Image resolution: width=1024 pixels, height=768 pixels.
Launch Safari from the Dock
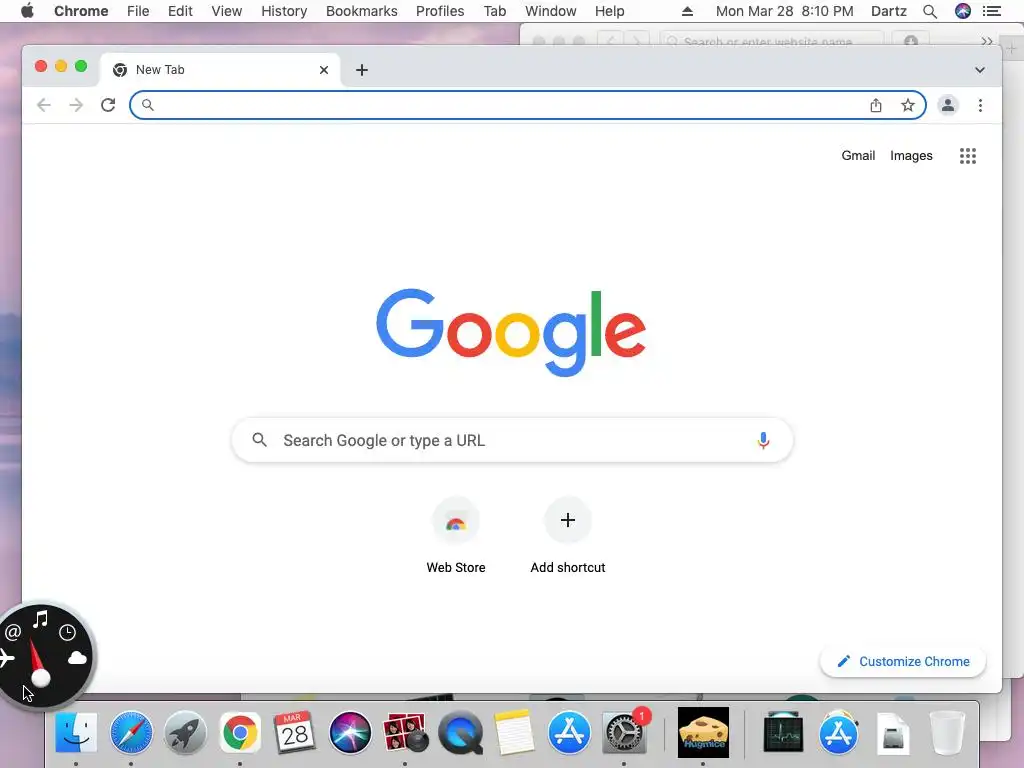[131, 732]
